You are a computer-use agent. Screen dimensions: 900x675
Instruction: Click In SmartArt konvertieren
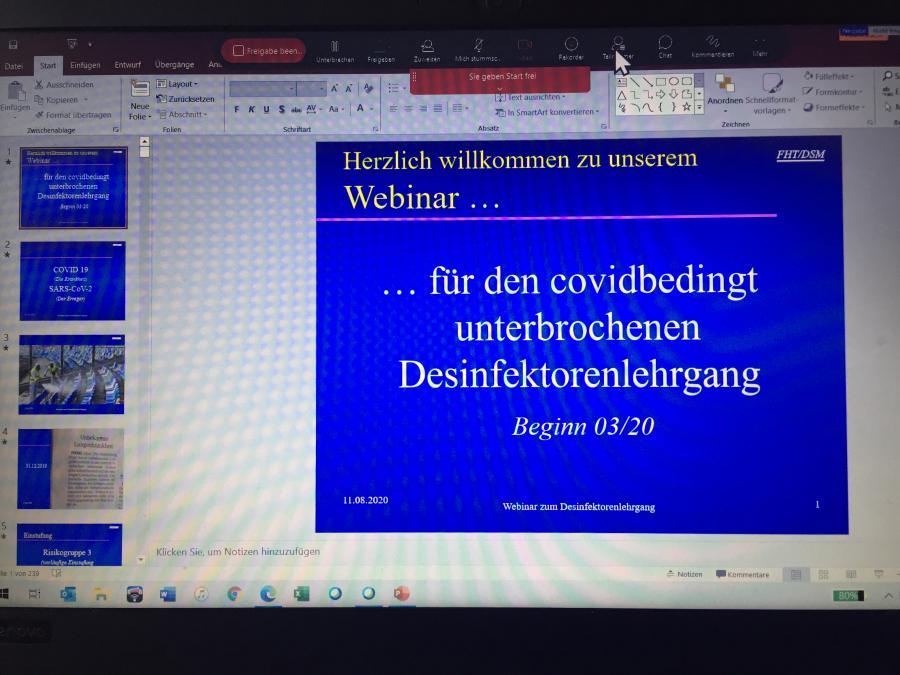[548, 112]
